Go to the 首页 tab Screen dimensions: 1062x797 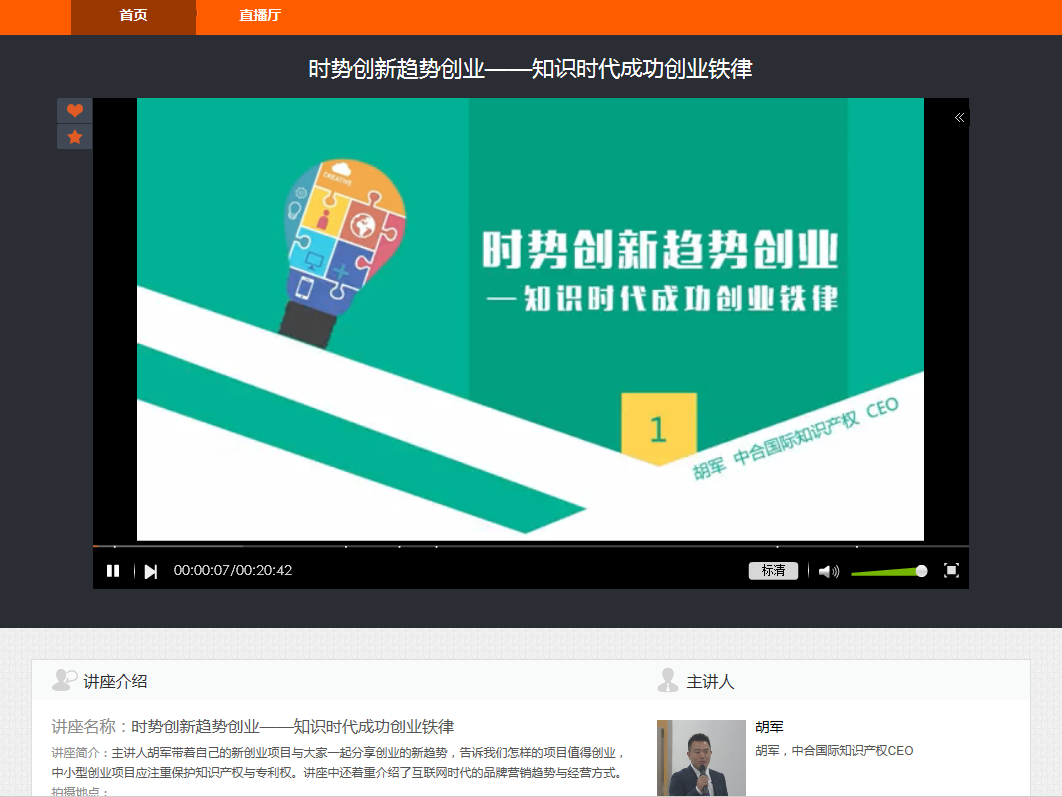tap(133, 15)
